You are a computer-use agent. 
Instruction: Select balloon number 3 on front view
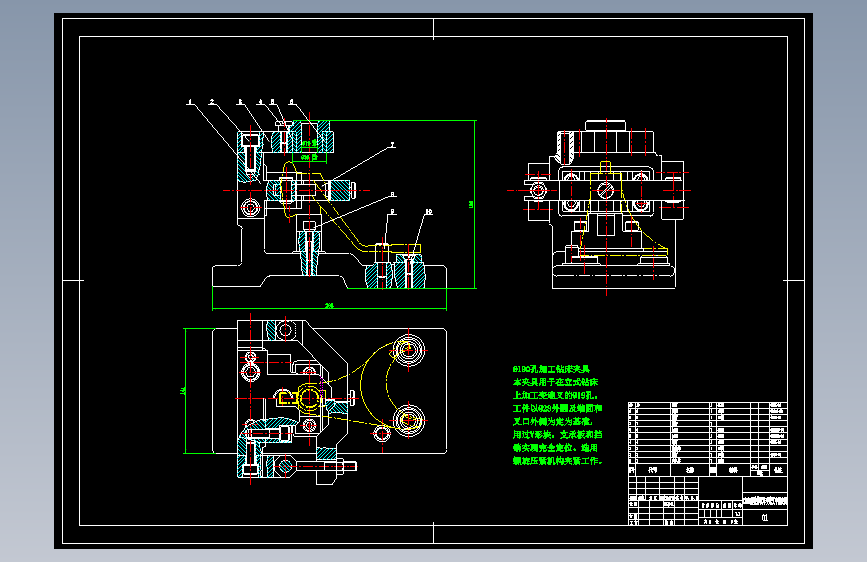click(x=240, y=102)
